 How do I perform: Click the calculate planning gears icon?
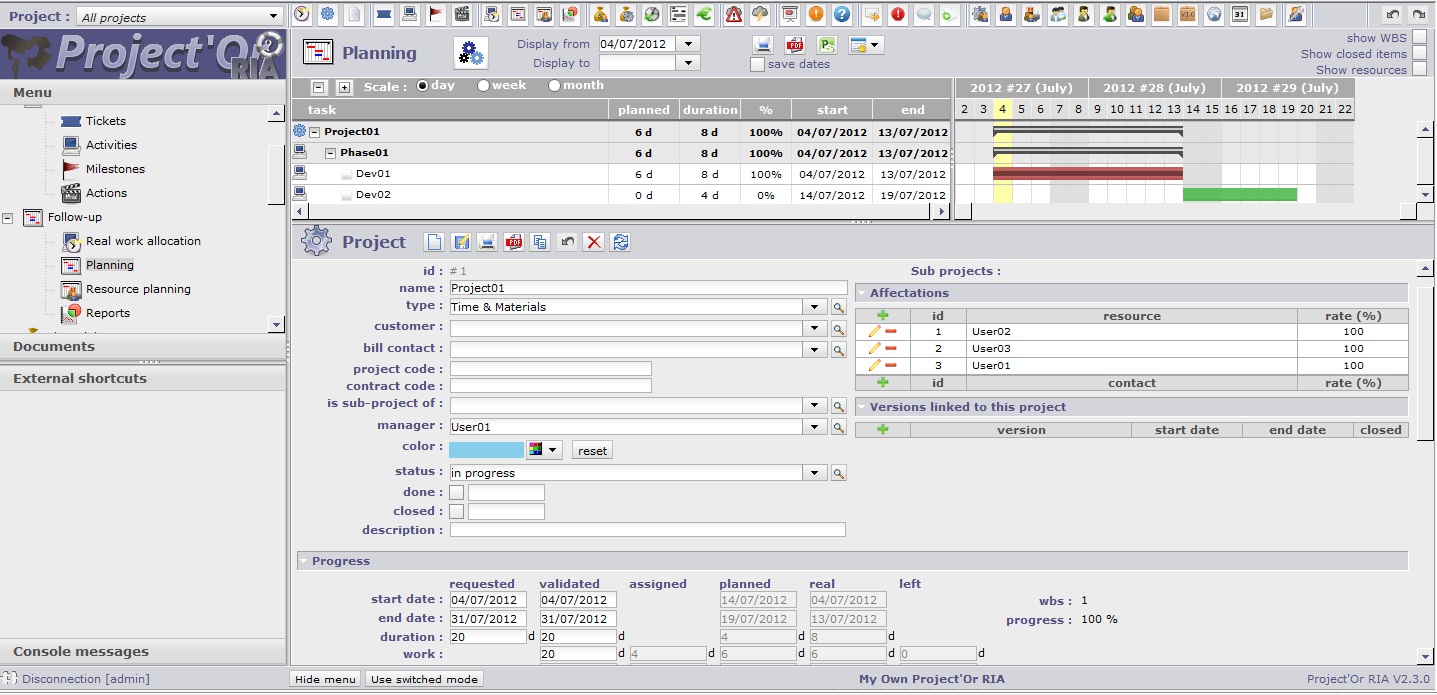(470, 53)
